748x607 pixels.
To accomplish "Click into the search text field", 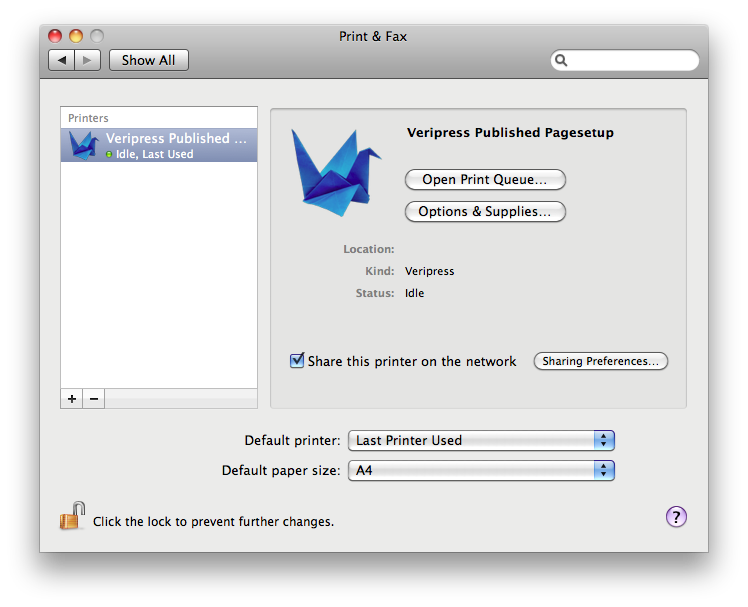I will click(x=632, y=61).
